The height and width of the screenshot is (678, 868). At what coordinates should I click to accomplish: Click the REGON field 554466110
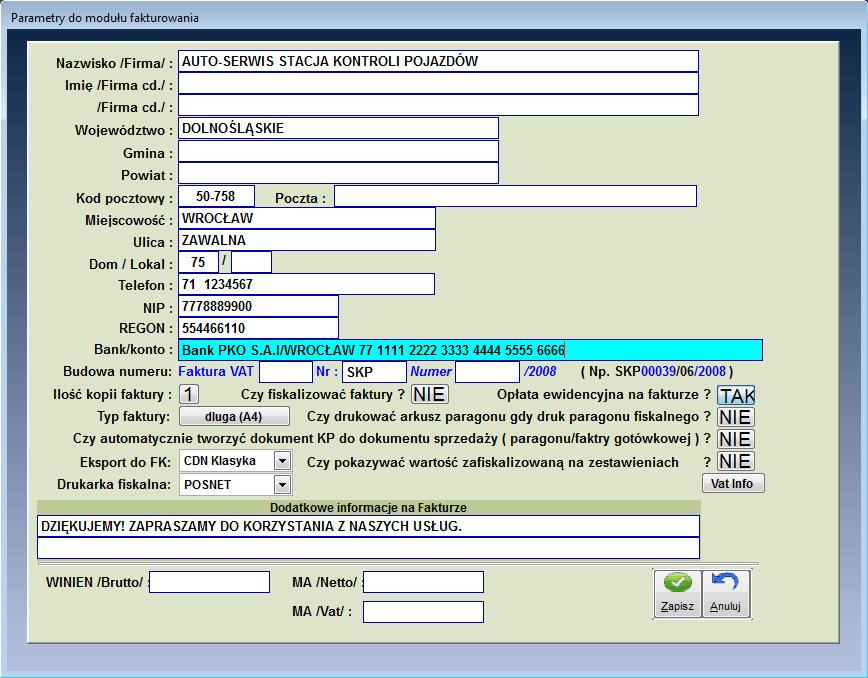258,328
